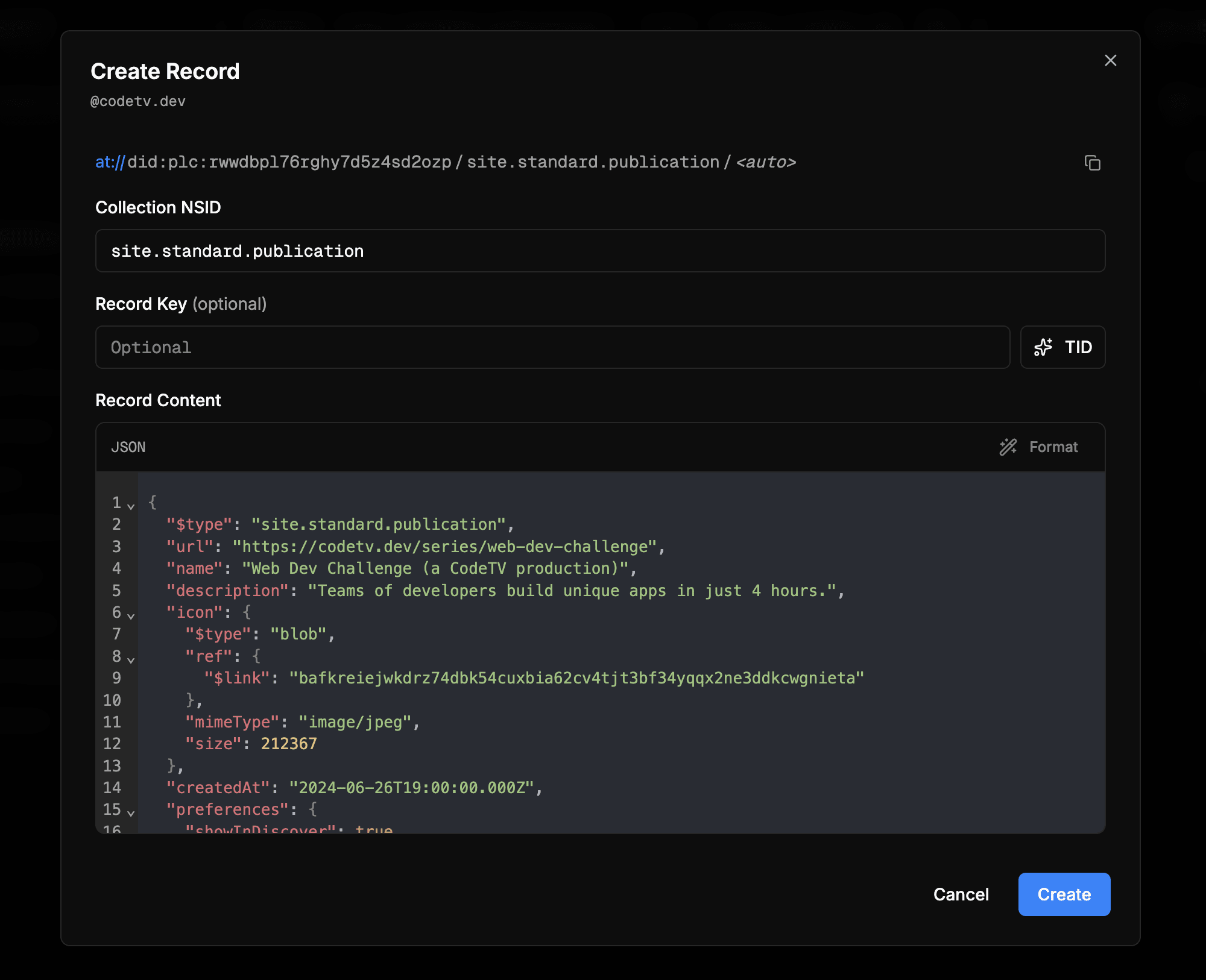
Task: Click the magic wand Format icon
Action: pos(1008,447)
